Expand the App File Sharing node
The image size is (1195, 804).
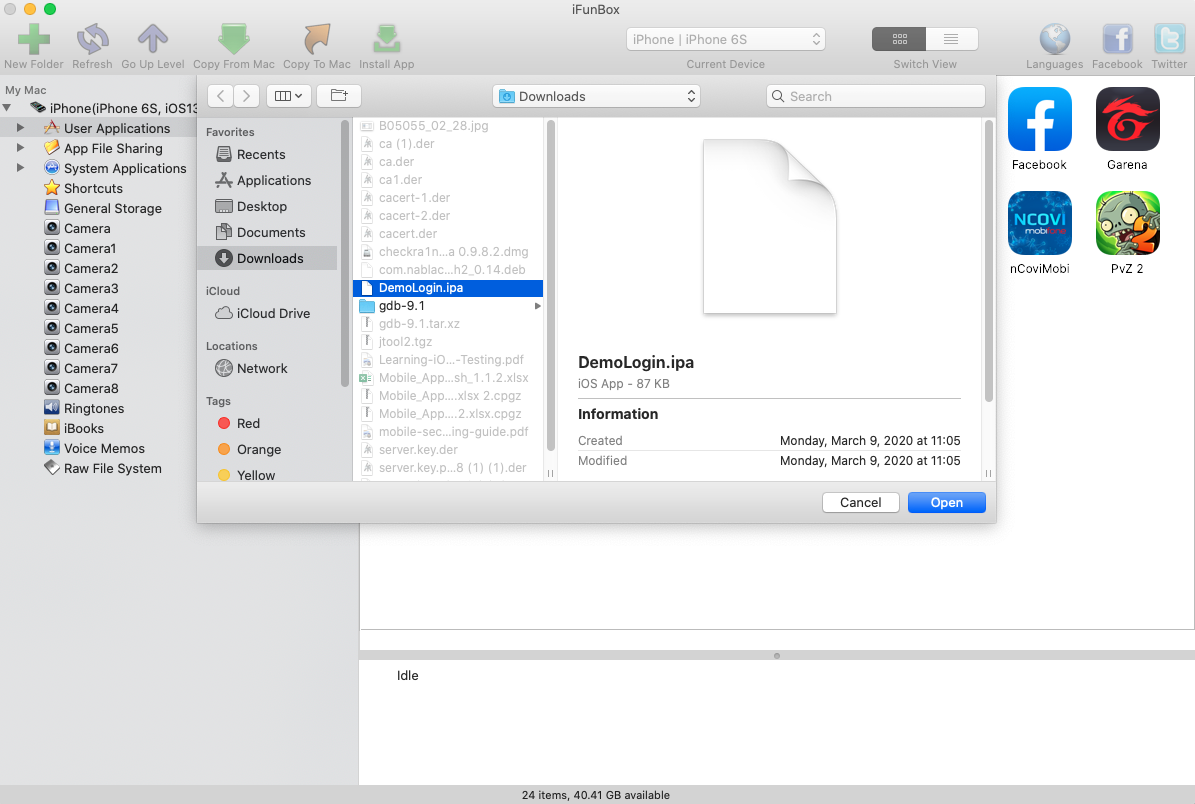[21, 148]
